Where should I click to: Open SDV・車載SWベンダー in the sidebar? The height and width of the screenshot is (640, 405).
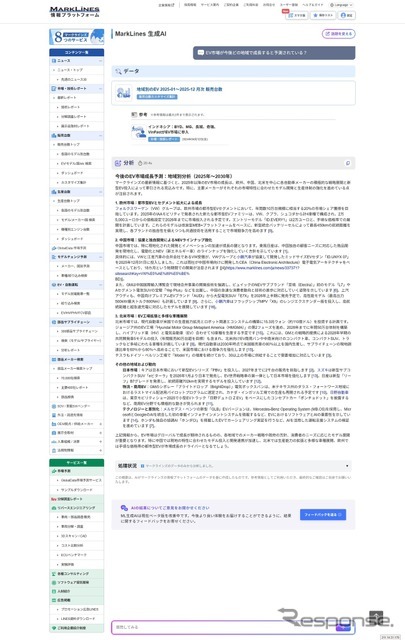coord(73,406)
